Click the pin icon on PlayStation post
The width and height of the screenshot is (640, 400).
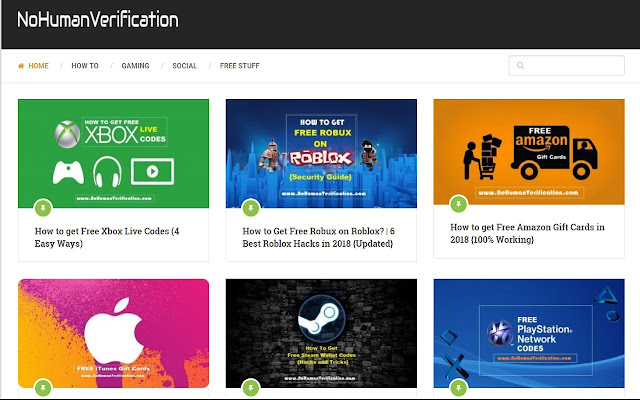click(459, 387)
